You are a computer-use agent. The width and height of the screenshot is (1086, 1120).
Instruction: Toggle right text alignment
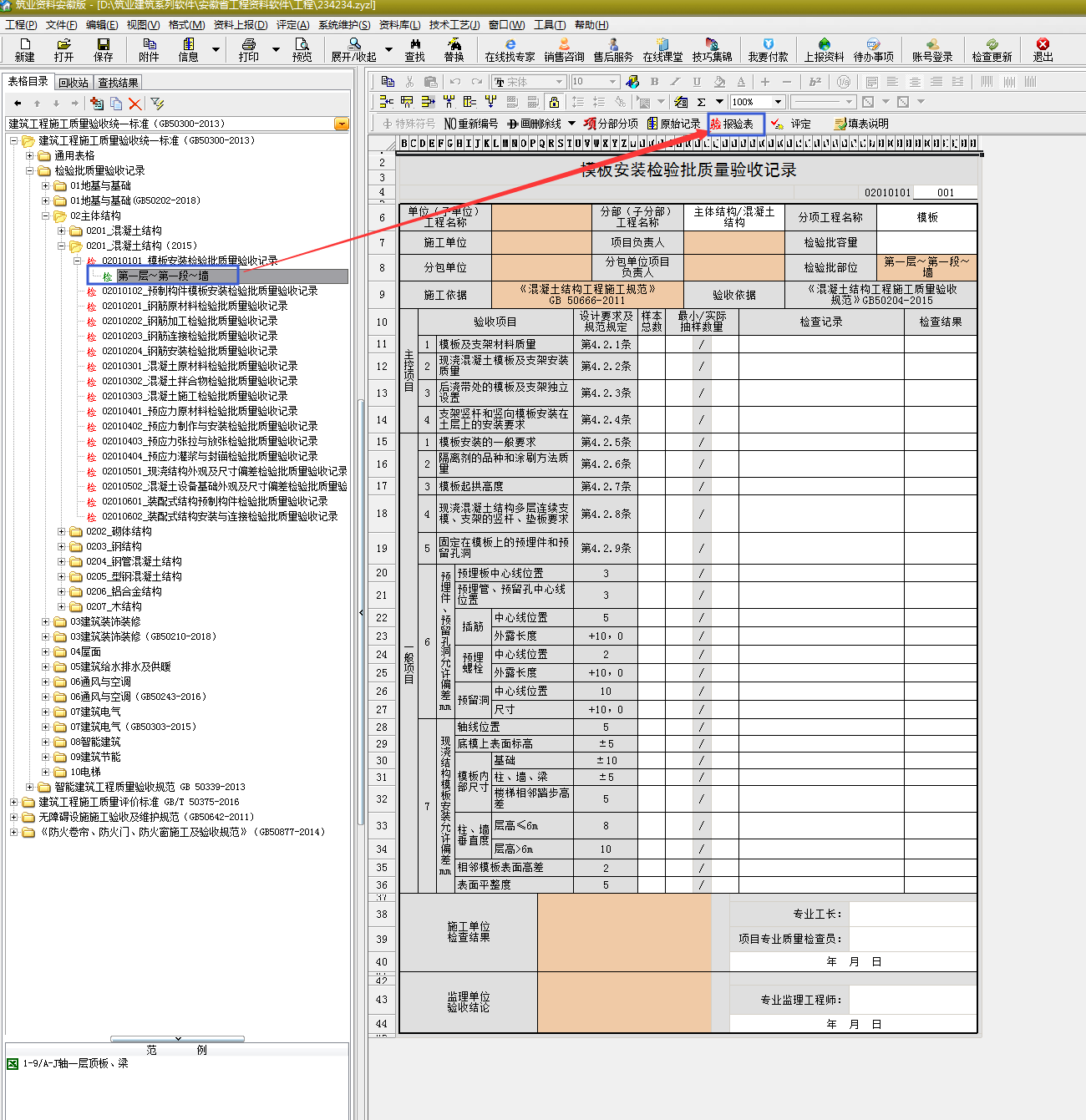point(936,82)
